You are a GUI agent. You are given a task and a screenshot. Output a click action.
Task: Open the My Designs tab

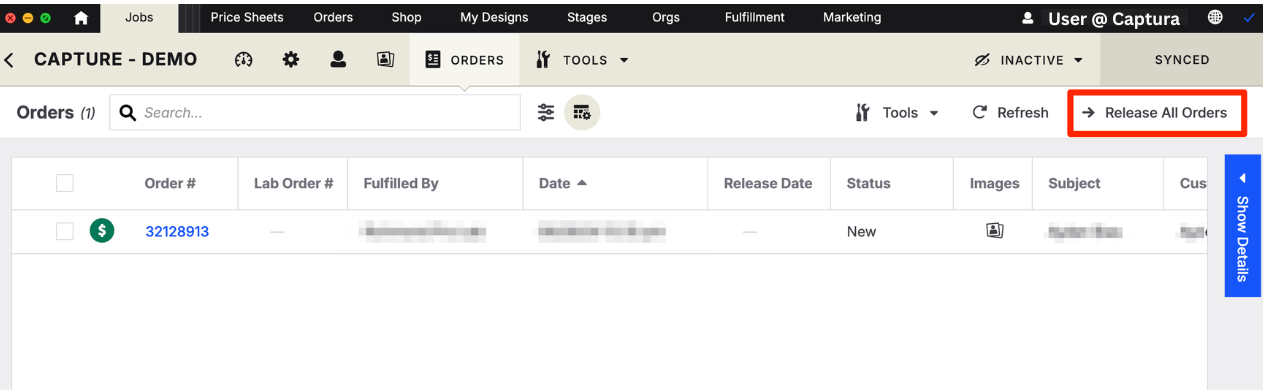[x=494, y=17]
